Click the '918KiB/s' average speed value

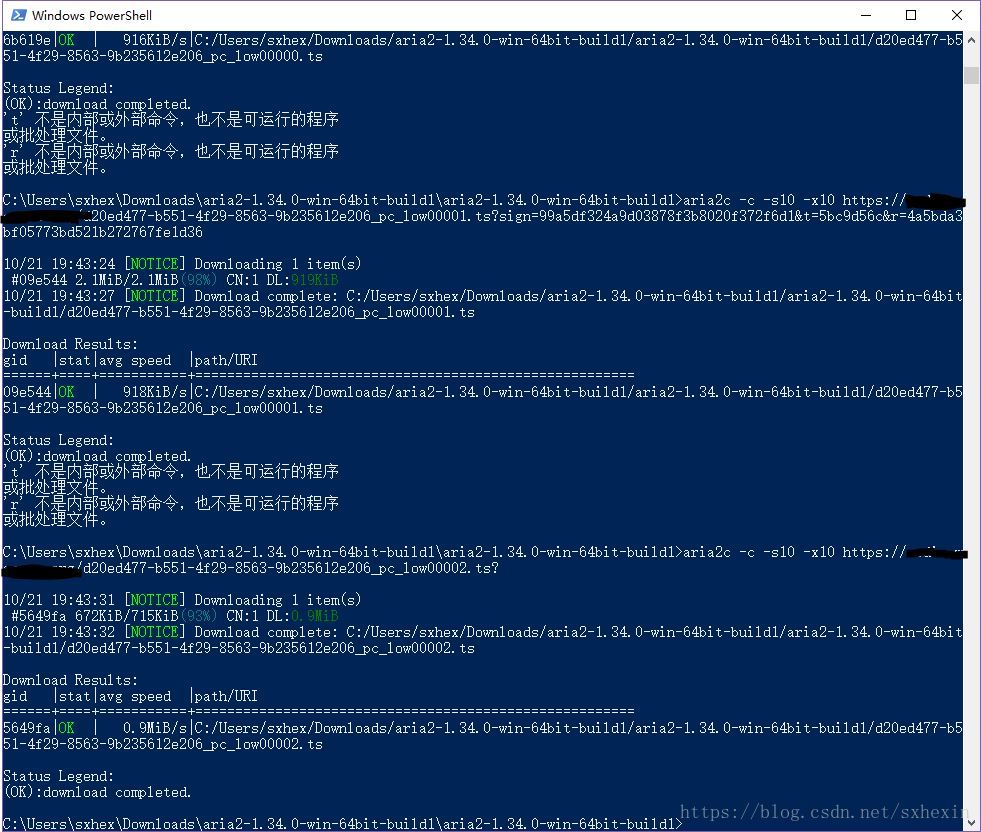(x=155, y=392)
